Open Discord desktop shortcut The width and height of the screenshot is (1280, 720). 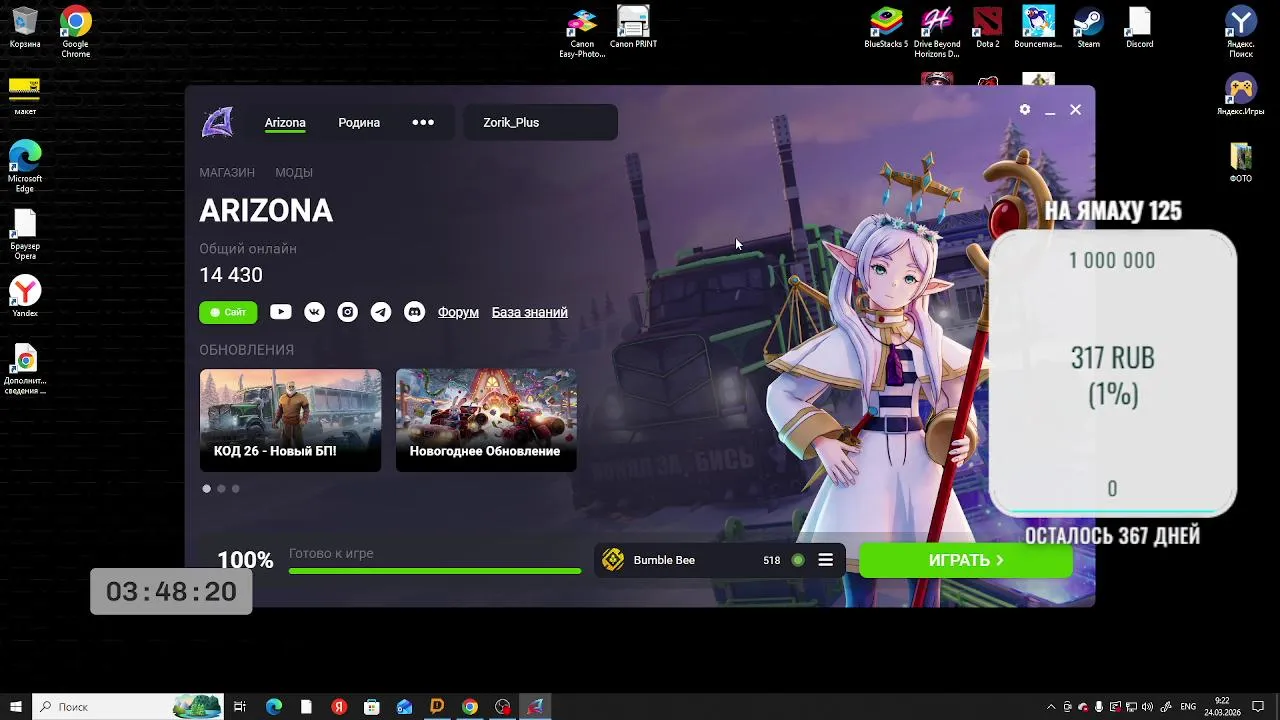tap(1139, 27)
